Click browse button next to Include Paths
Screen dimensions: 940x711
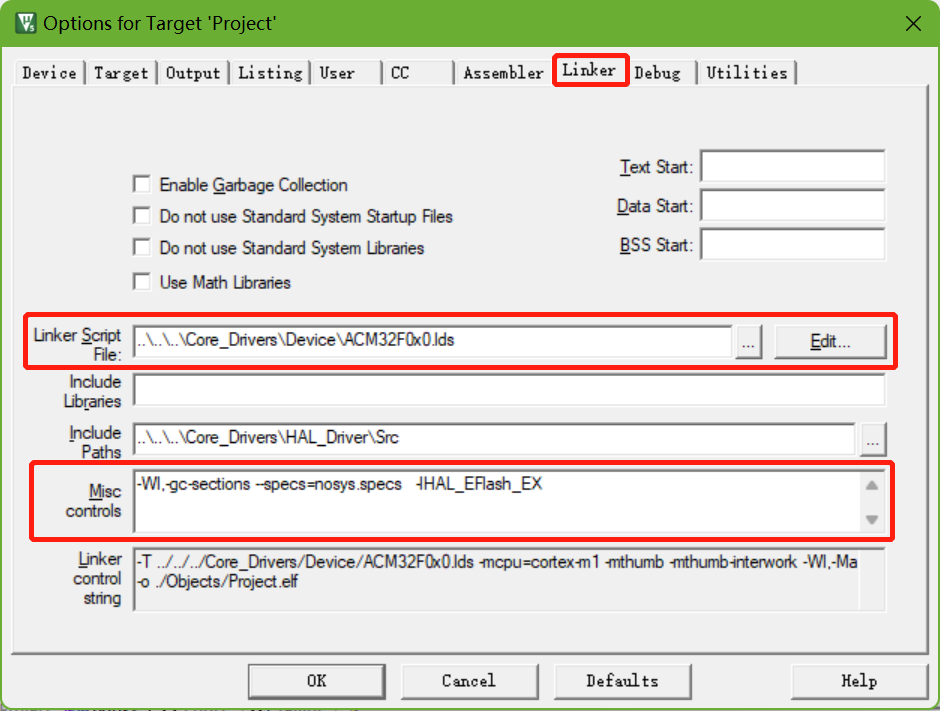(872, 438)
